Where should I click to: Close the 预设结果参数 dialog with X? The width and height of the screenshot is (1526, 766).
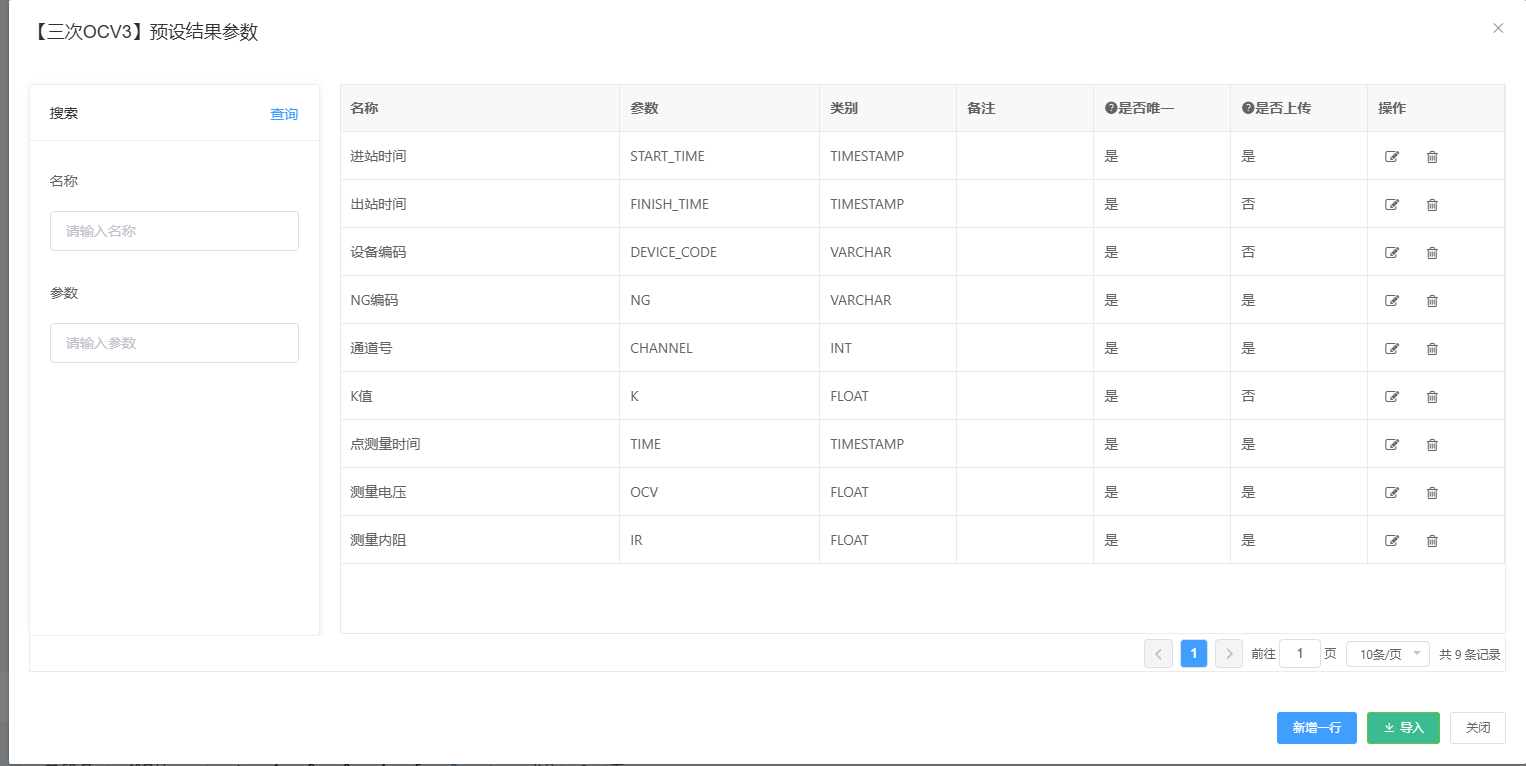coord(1498,28)
